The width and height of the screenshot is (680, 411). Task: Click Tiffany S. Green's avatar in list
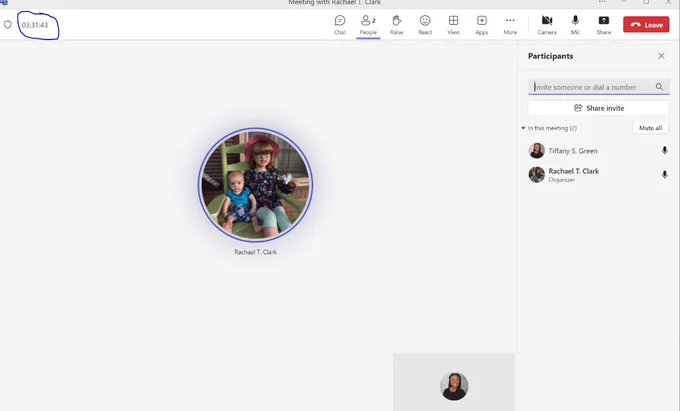[536, 150]
